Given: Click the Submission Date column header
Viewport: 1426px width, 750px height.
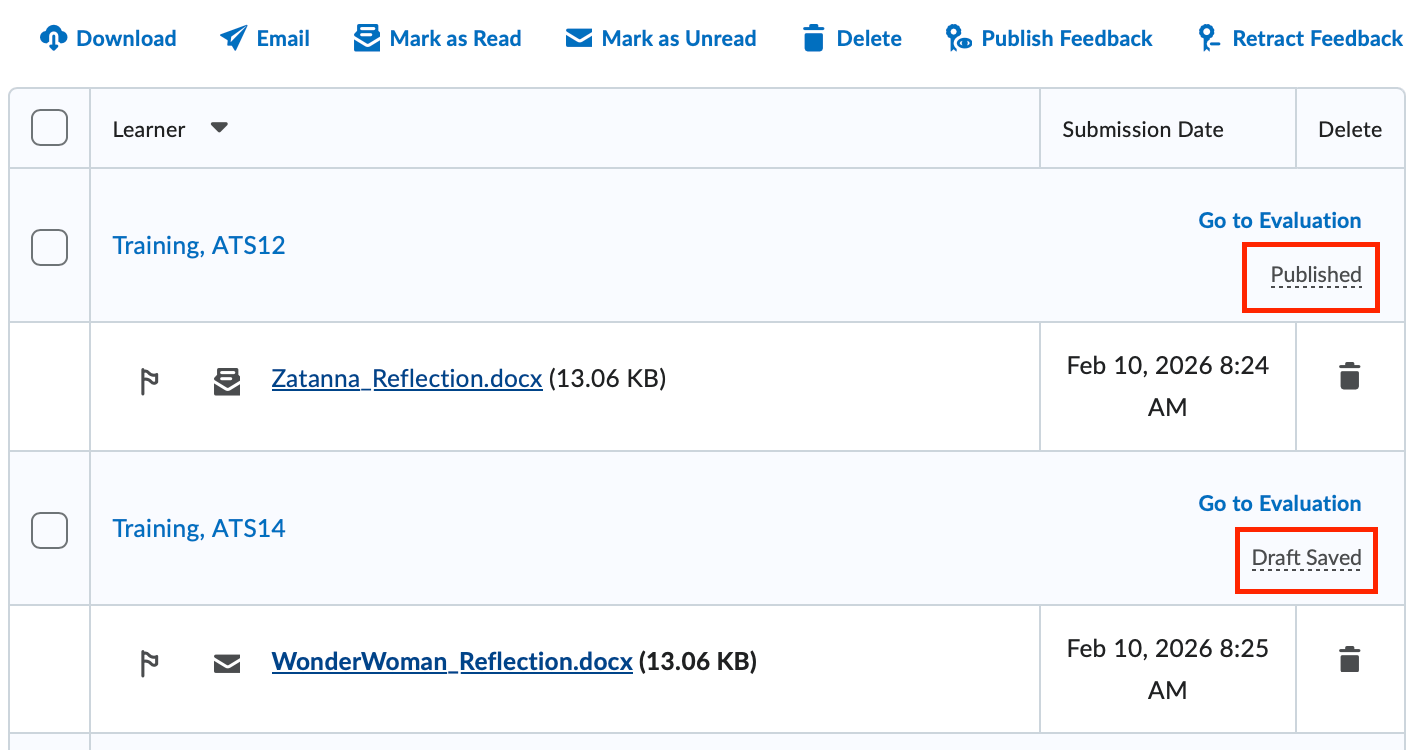Looking at the screenshot, I should tap(1142, 129).
